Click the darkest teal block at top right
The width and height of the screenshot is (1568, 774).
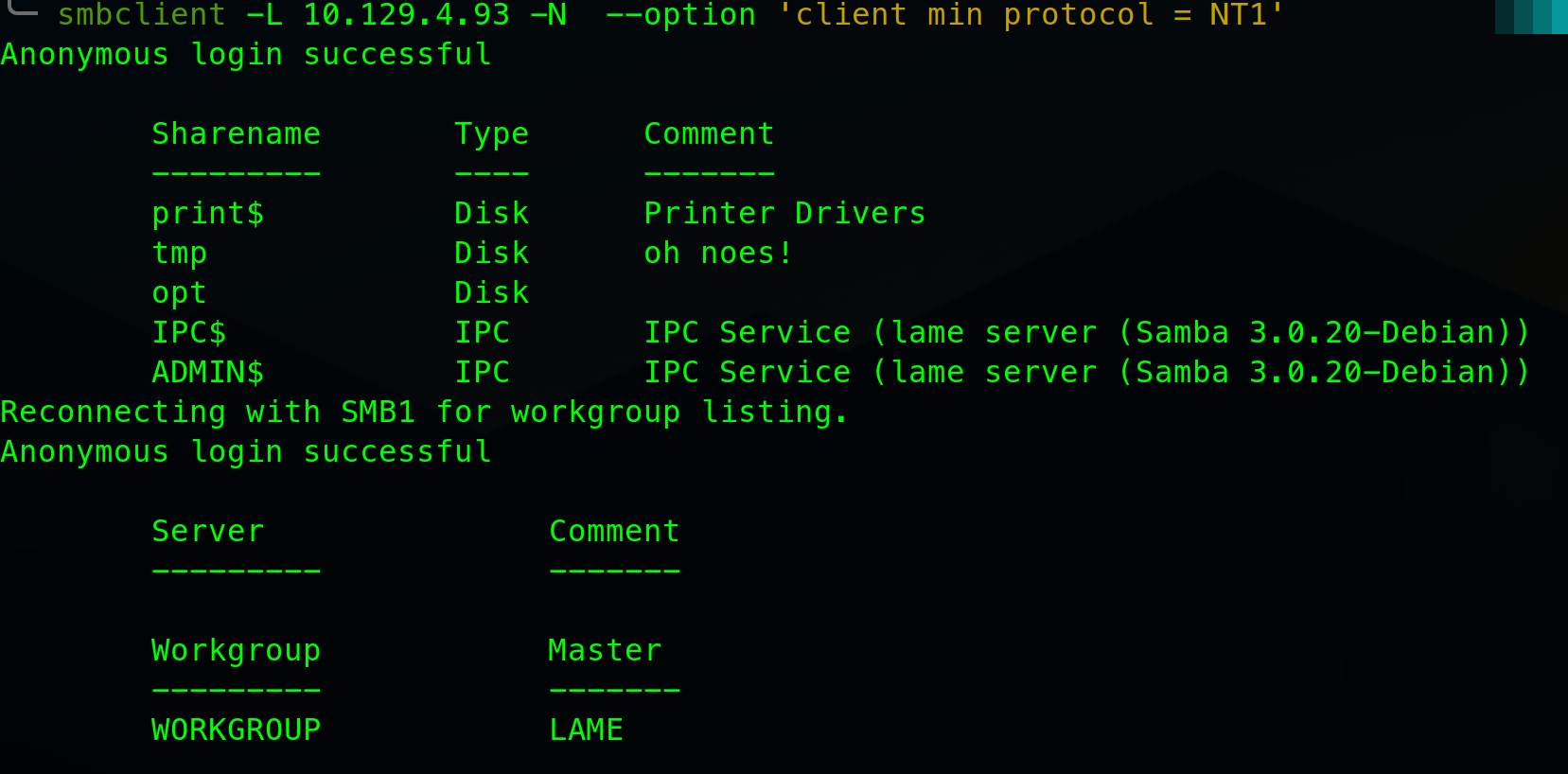pyautogui.click(x=1505, y=16)
